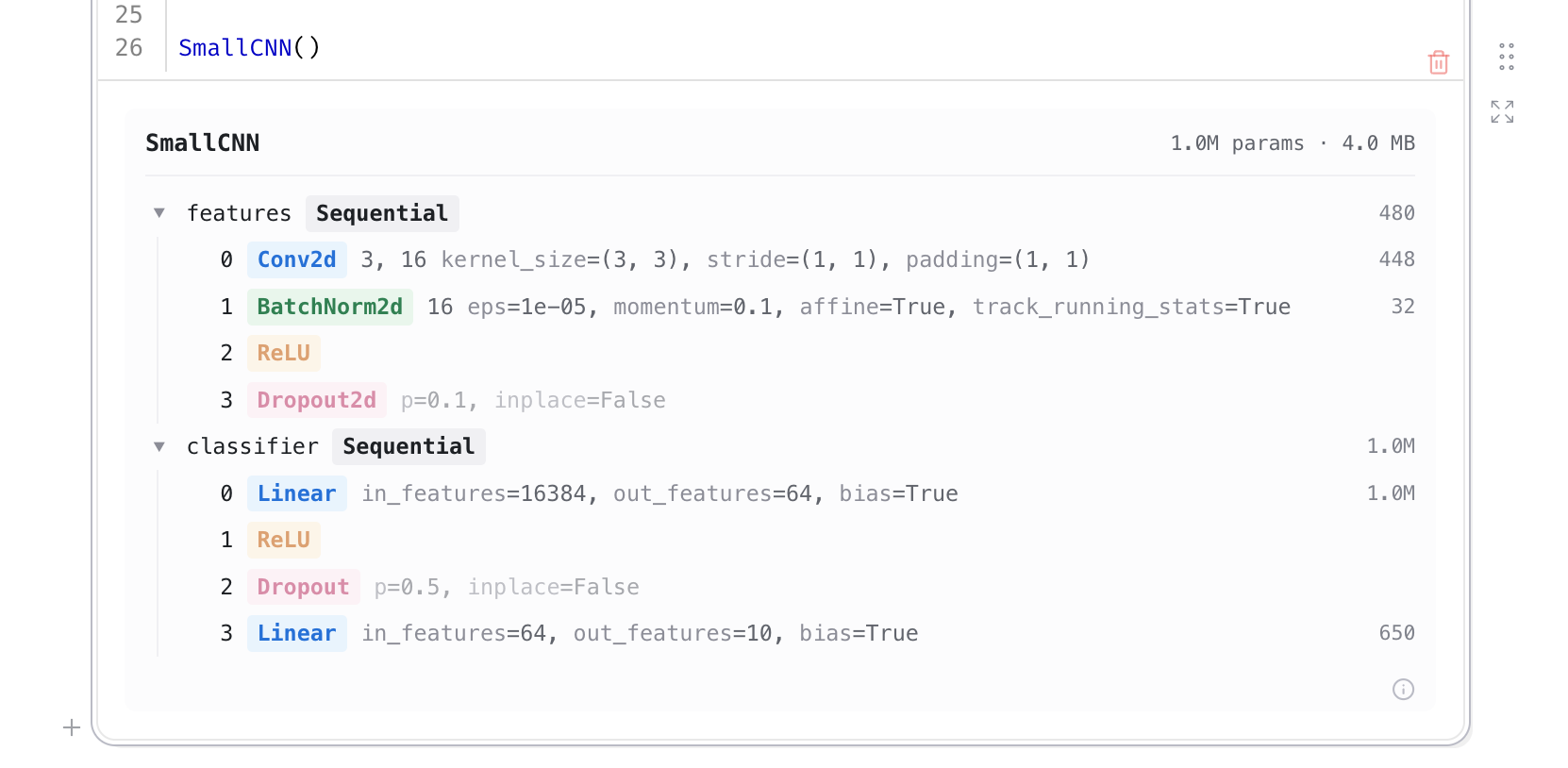Expand output to fullscreen
This screenshot has width=1568, height=768.
tap(1502, 111)
